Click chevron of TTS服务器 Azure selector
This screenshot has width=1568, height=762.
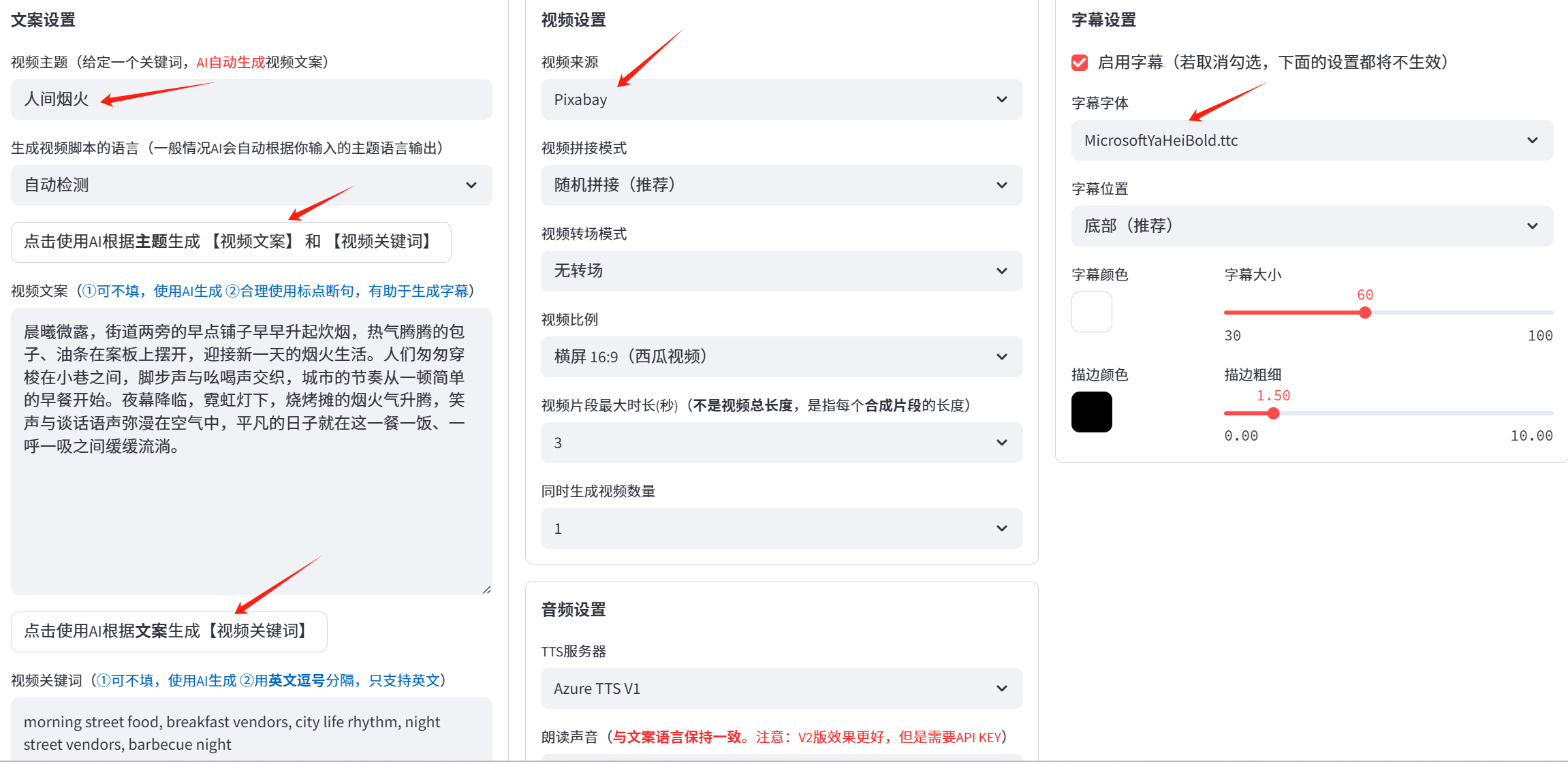coord(1001,688)
